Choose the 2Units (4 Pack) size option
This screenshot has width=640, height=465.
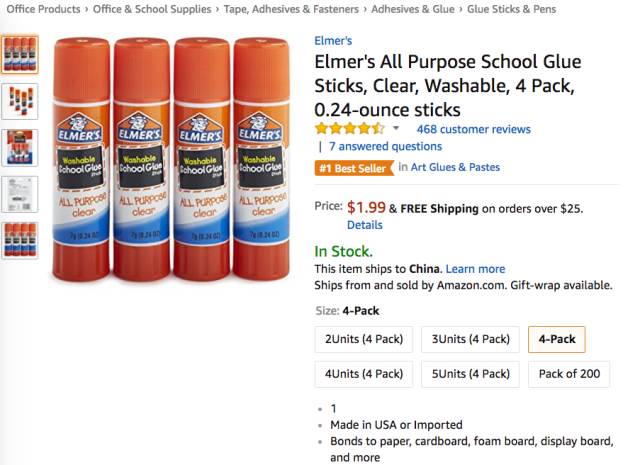pyautogui.click(x=363, y=339)
